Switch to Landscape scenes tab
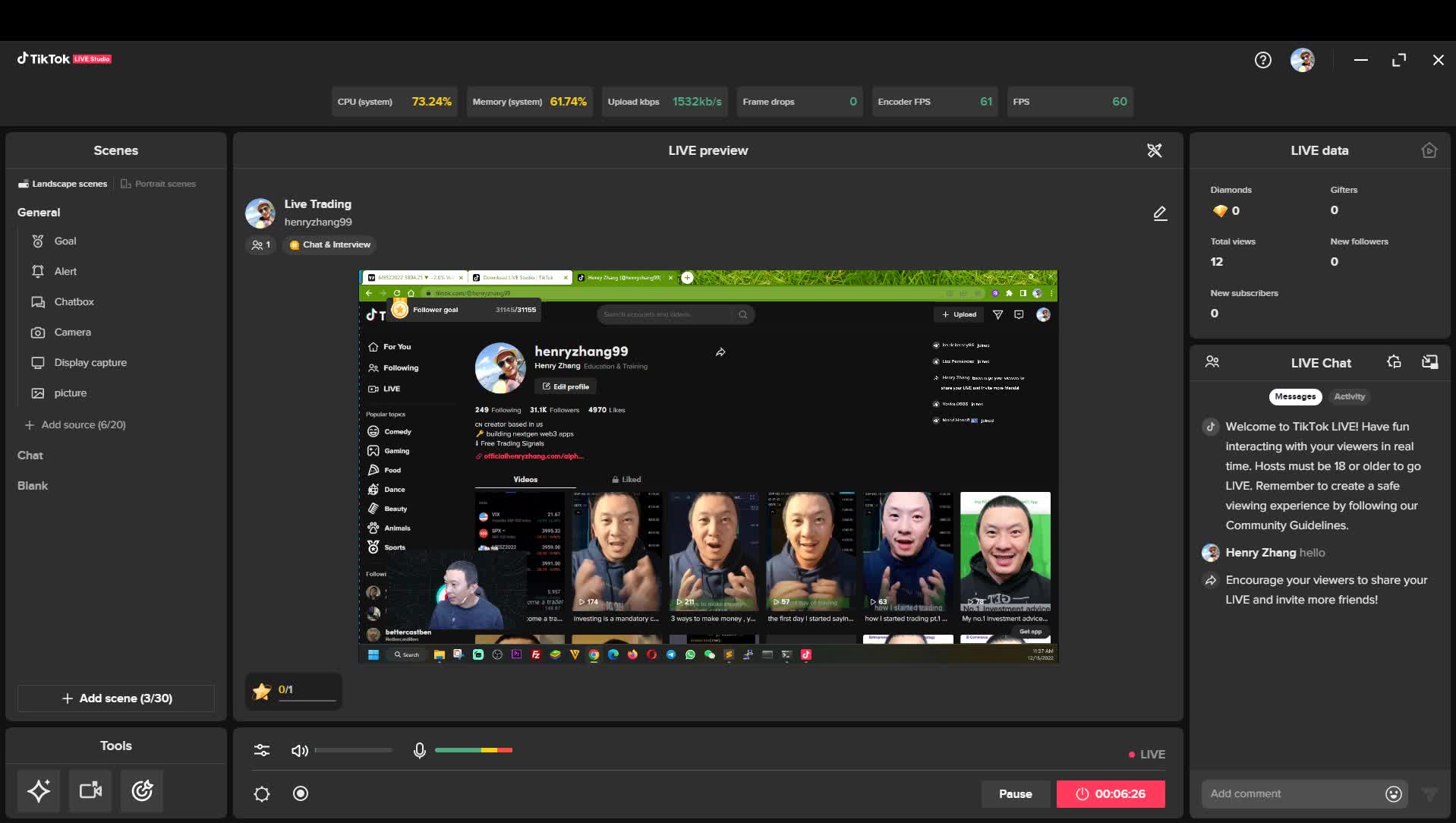This screenshot has height=823, width=1456. tap(63, 184)
